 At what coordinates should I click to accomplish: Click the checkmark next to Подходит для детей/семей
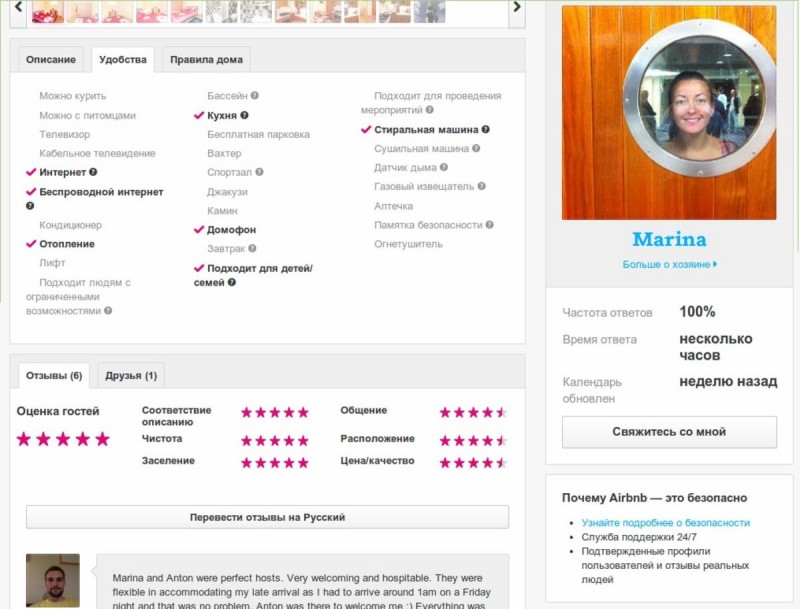click(199, 268)
